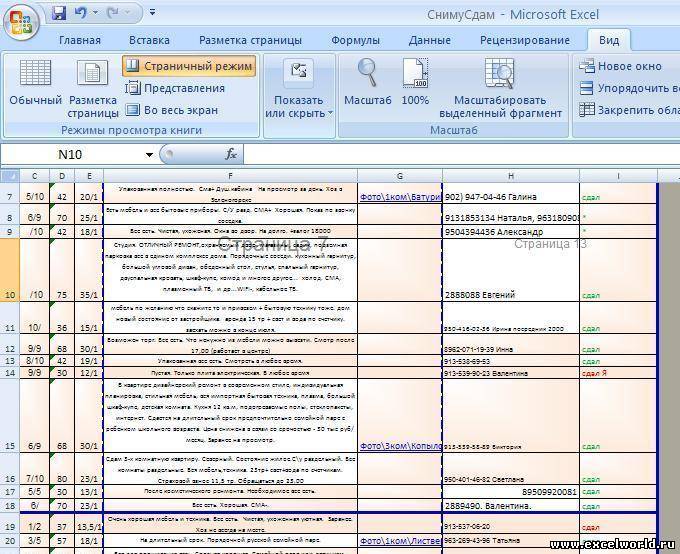The height and width of the screenshot is (554, 680).
Task: Select column F header
Action: [230, 176]
